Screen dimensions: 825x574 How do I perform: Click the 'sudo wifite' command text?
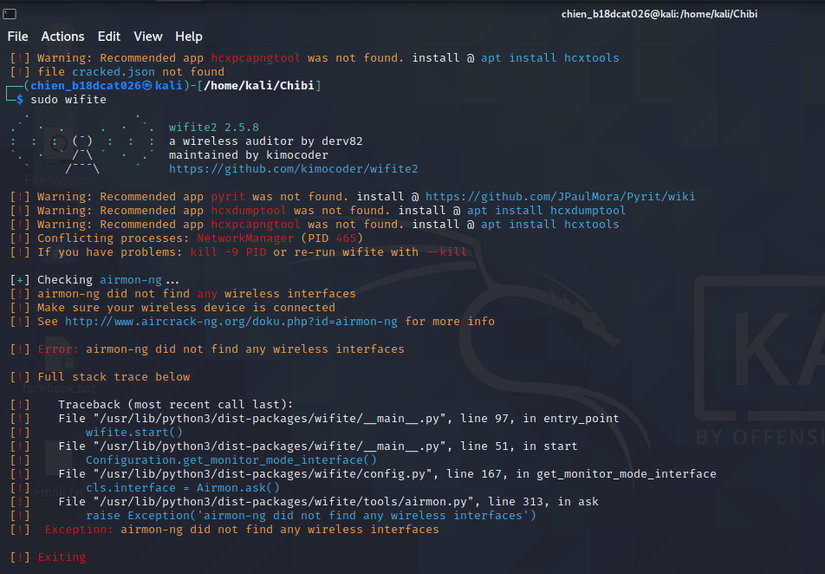(x=68, y=99)
